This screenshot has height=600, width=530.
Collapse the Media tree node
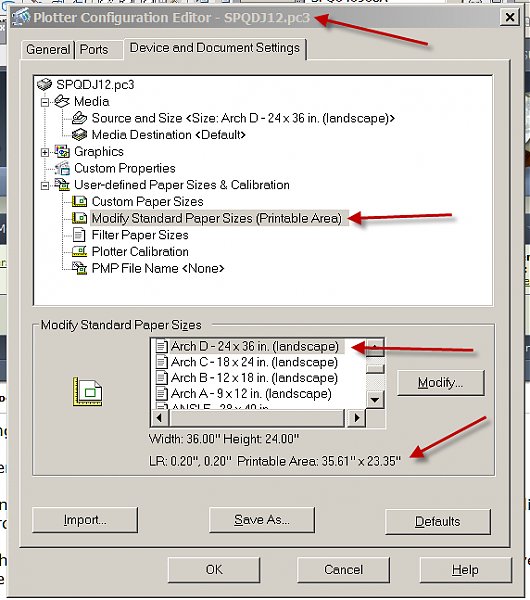click(x=45, y=102)
